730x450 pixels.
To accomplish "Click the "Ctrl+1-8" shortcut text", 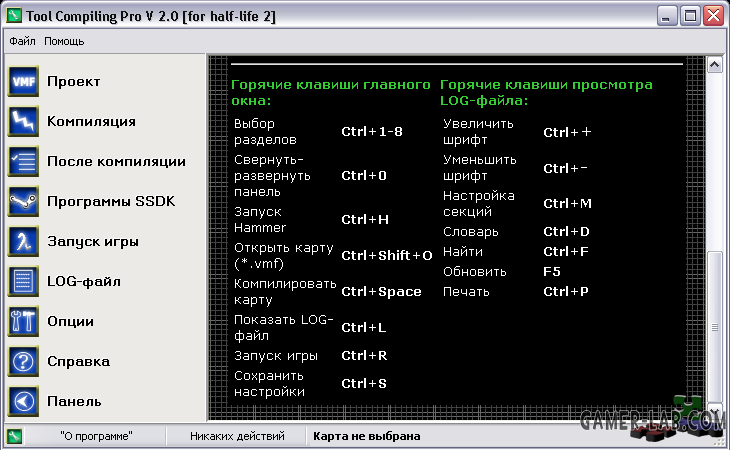I will 372,132.
